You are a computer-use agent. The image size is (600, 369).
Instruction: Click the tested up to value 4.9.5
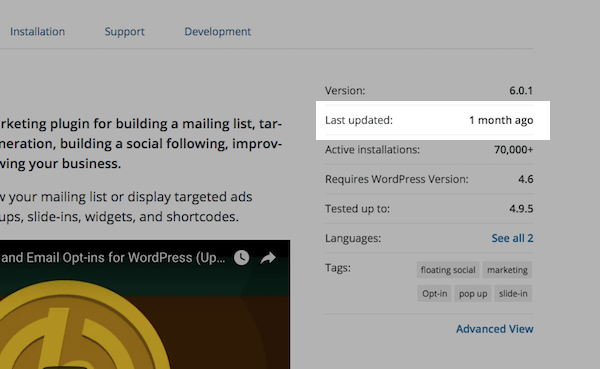pyautogui.click(x=521, y=209)
